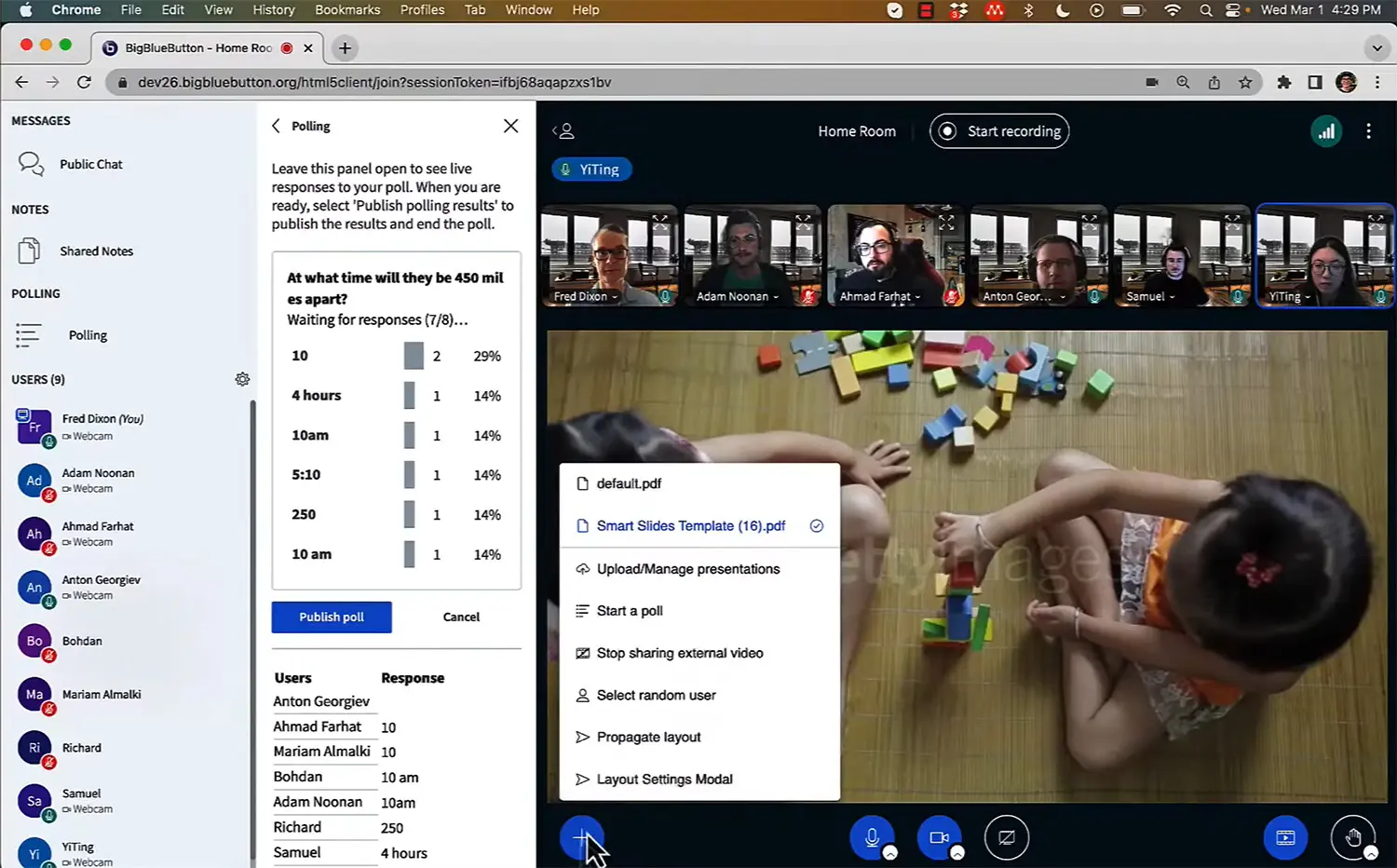Click the minimize presentation button
The width and height of the screenshot is (1397, 868).
pyautogui.click(x=1285, y=837)
